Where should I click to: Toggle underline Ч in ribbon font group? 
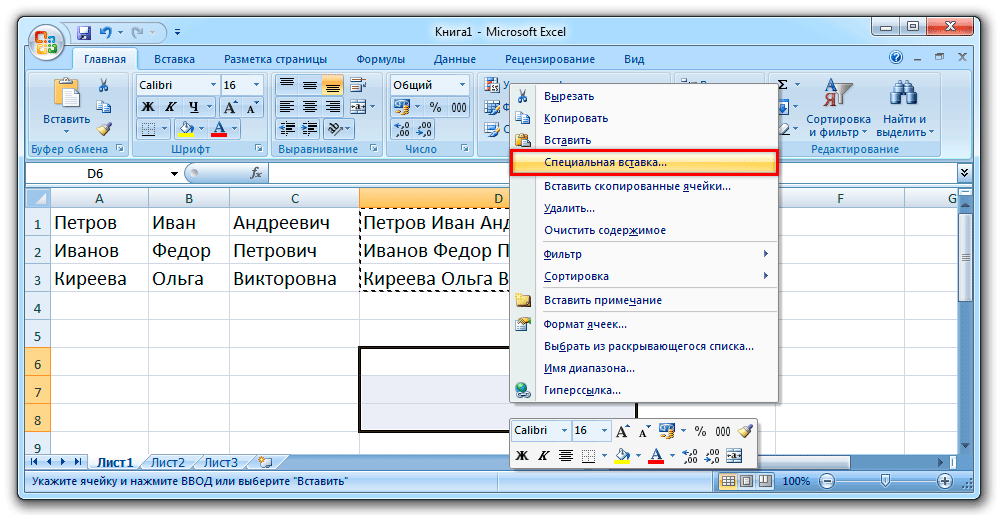193,106
